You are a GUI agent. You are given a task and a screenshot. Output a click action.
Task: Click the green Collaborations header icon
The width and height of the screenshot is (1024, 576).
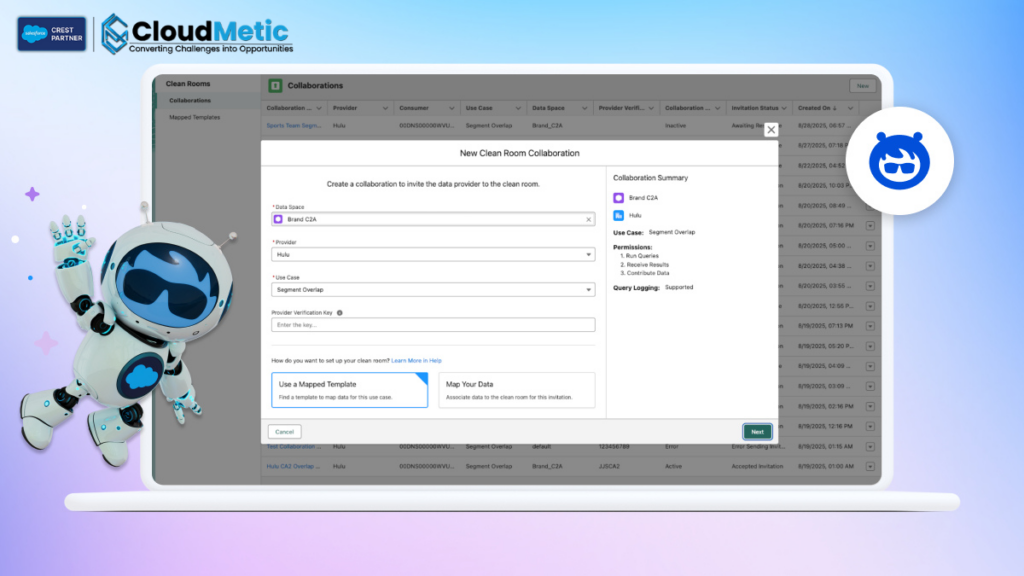275,86
